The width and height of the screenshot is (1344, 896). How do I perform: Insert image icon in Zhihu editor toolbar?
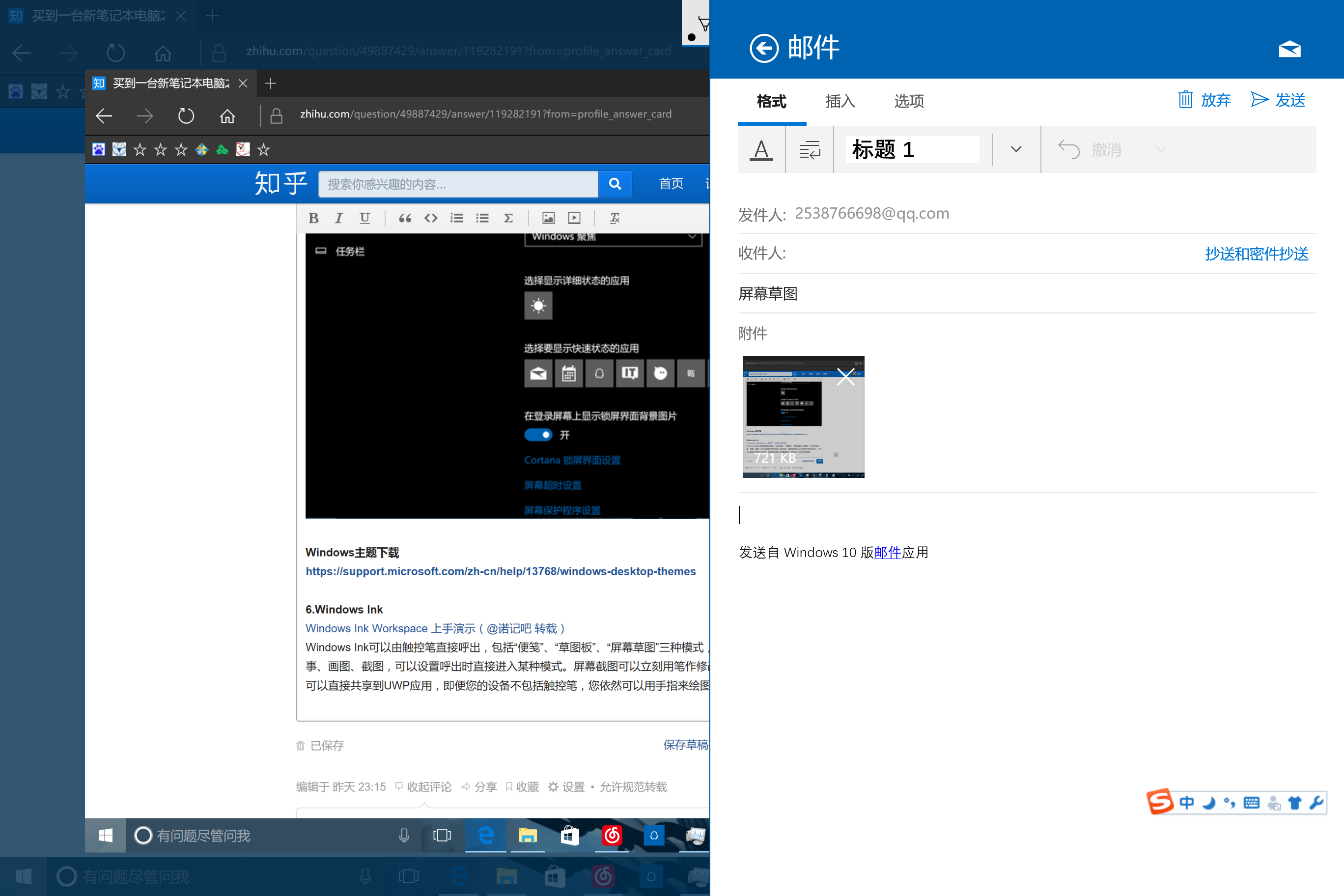tap(548, 218)
